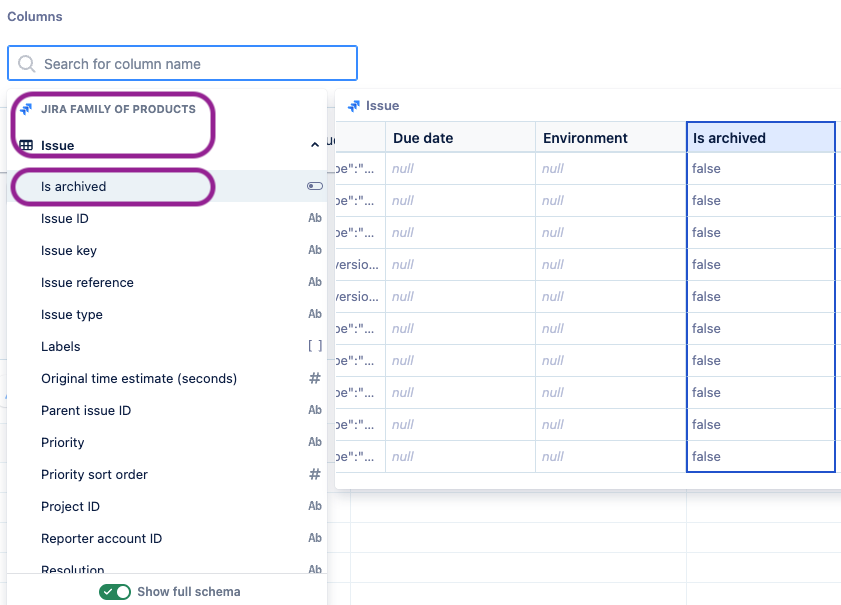Viewport: 841px width, 605px height.
Task: Select the Priority sort order column
Action: [167, 475]
